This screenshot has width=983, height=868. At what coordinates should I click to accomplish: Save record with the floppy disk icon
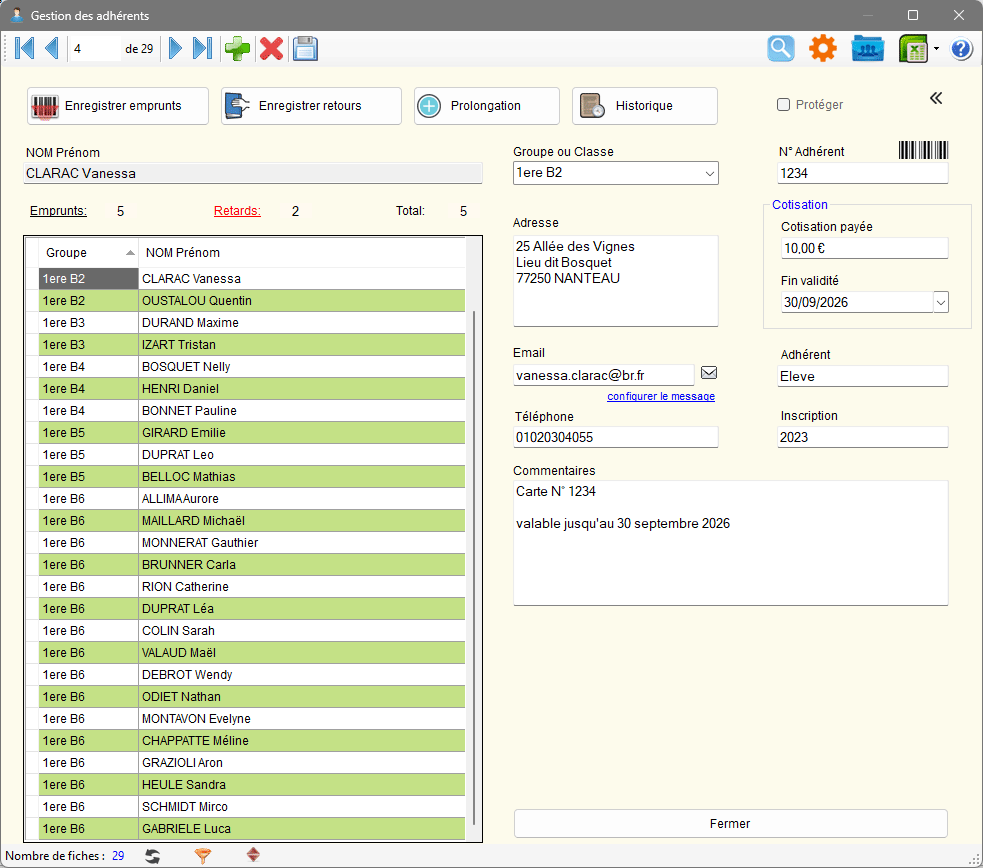pyautogui.click(x=305, y=48)
